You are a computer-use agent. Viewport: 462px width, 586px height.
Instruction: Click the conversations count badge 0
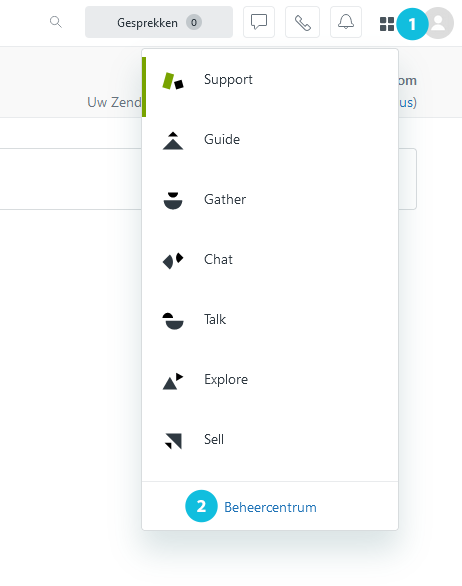(x=194, y=22)
